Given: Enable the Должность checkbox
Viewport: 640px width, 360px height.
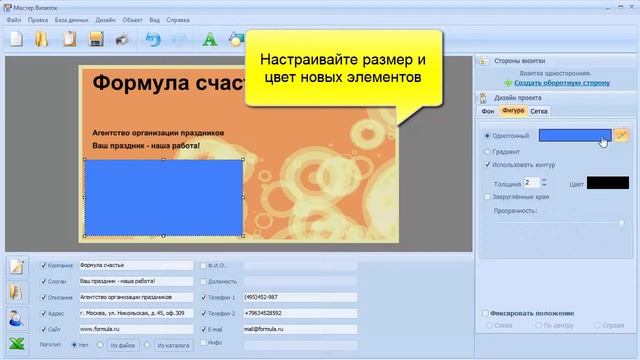Looking at the screenshot, I should 203,281.
